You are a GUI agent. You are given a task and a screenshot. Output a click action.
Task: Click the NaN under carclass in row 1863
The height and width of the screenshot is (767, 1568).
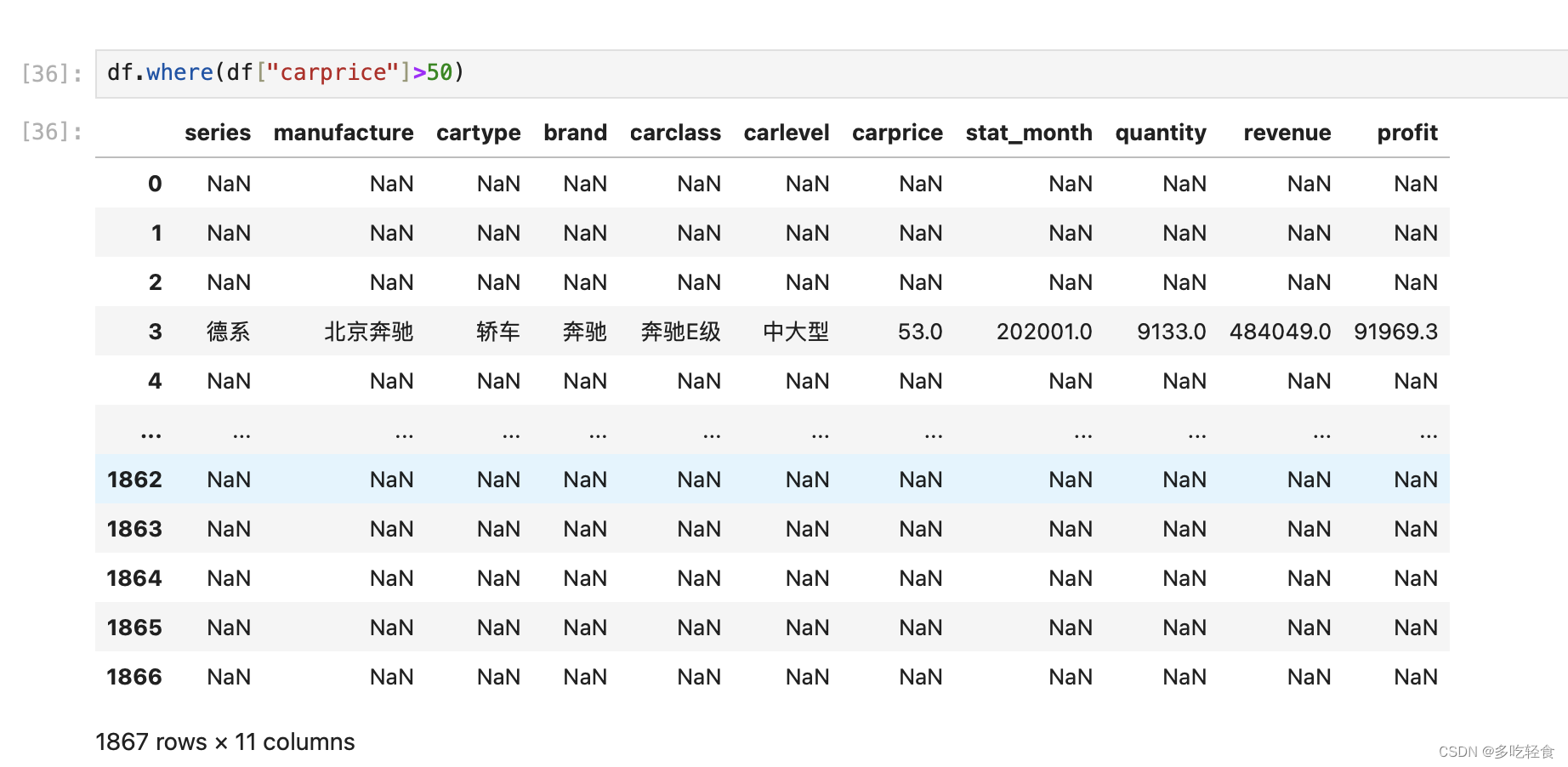coord(699,529)
